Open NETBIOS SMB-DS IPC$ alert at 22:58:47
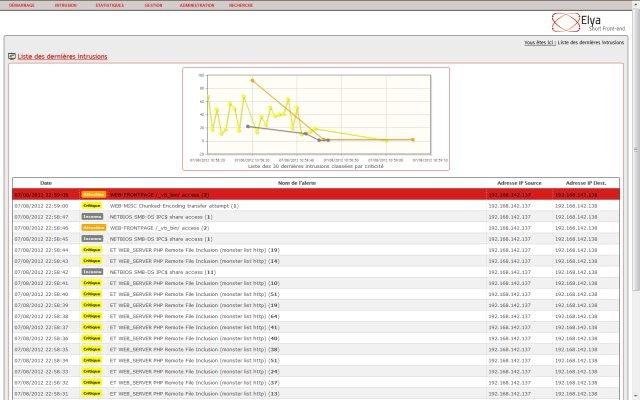 161,217
